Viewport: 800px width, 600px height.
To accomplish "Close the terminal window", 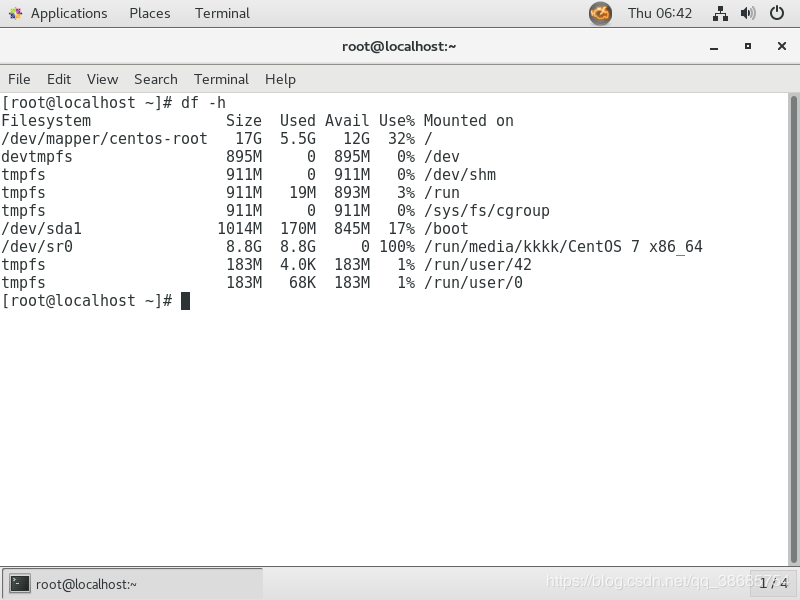I will [x=781, y=46].
